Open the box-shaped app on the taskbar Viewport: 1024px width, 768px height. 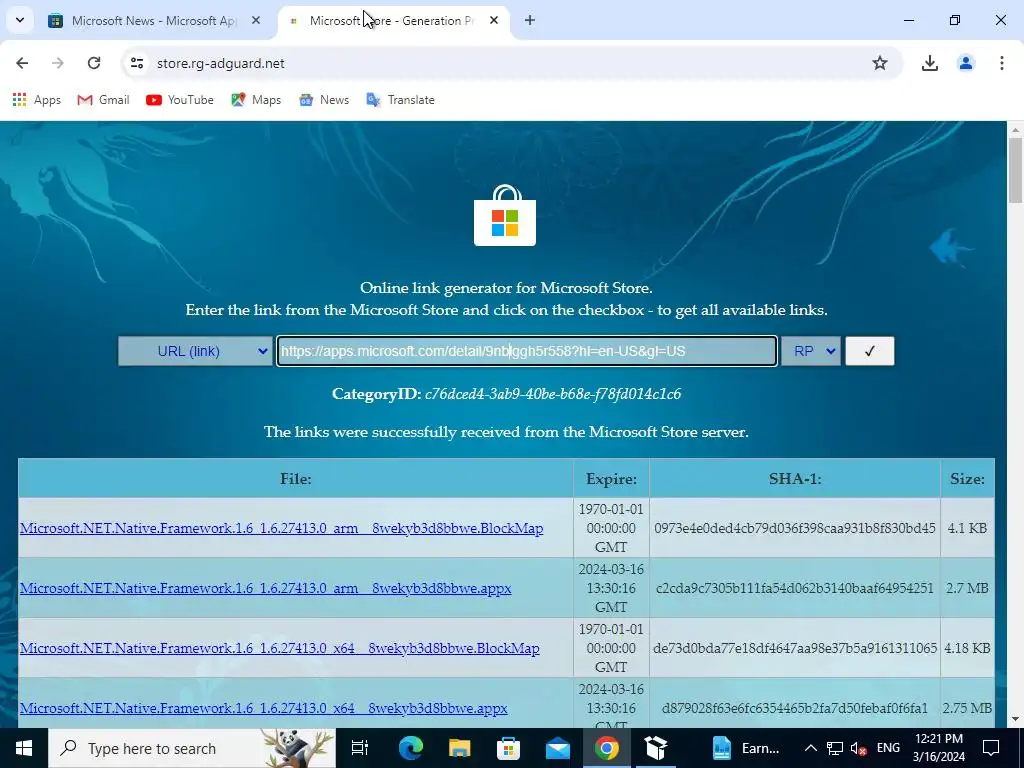point(656,748)
